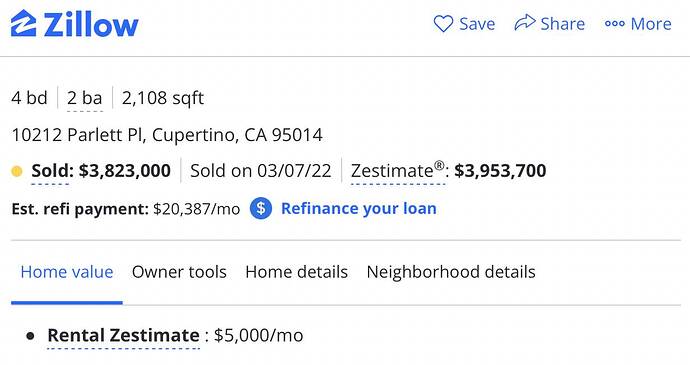Go to Neighborhood details tab
Image resolution: width=690 pixels, height=365 pixels.
[451, 272]
